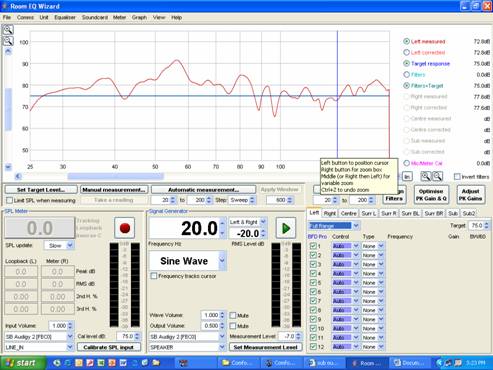Click the vertical graph range slider
Image resolution: width=493 pixels, height=370 pixels.
tap(8, 109)
